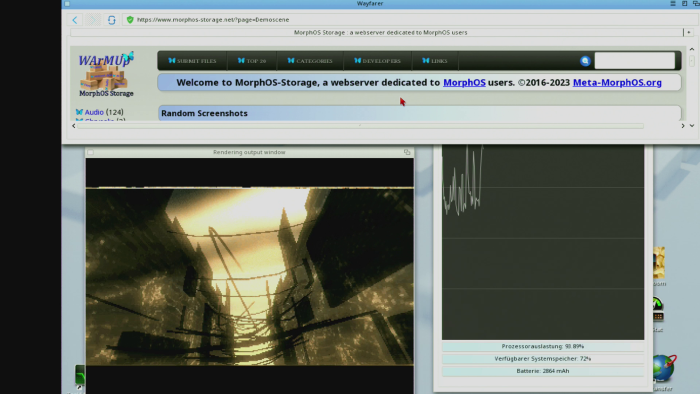
Task: Click the Wayfarer title bar menu gadget
Action: pos(673,4)
